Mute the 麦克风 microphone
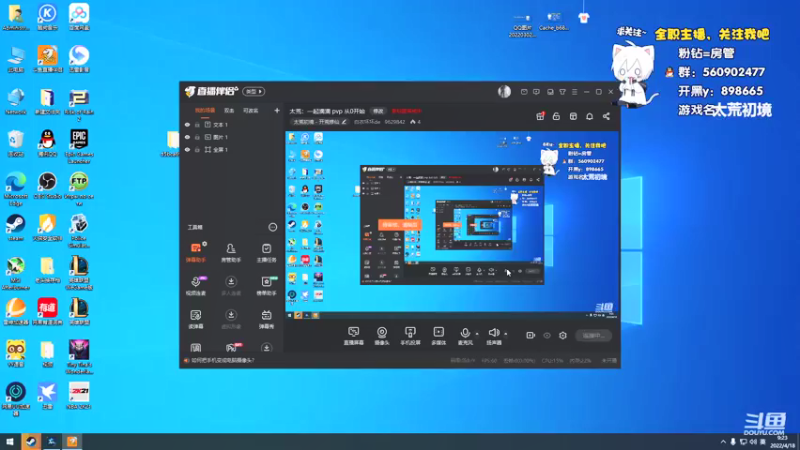 pos(465,336)
